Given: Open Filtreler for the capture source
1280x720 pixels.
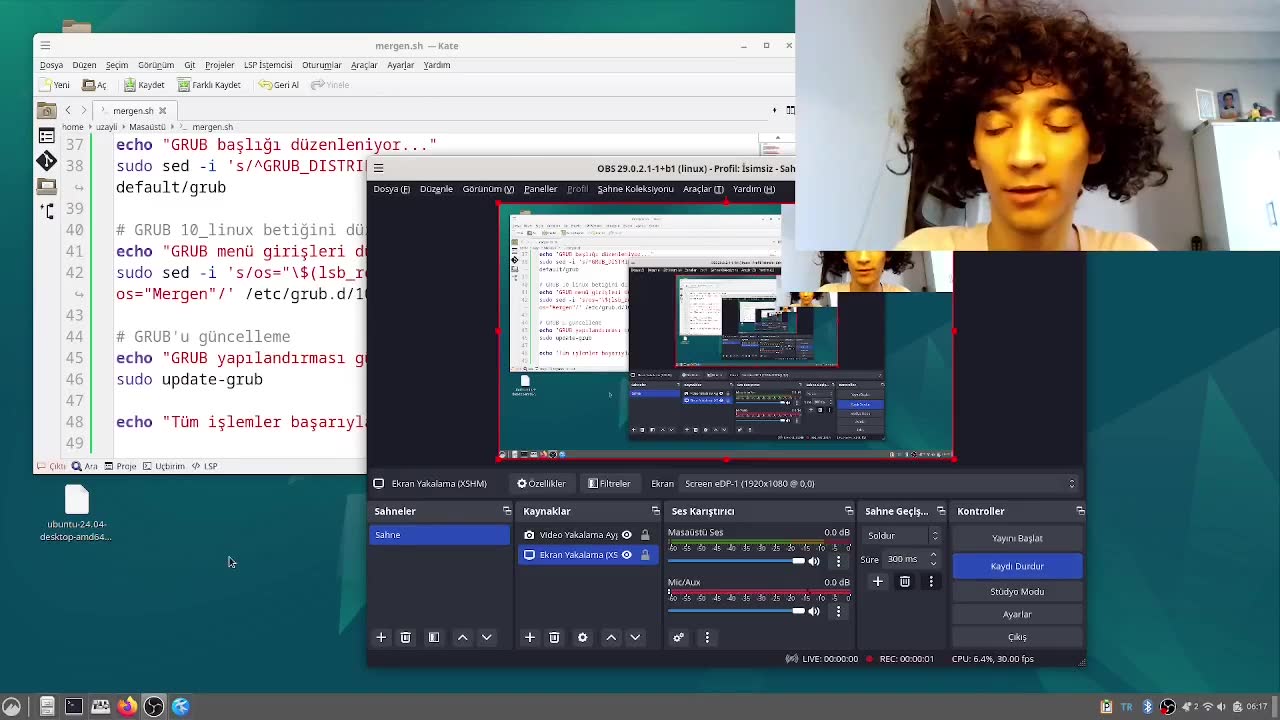Looking at the screenshot, I should (x=609, y=483).
